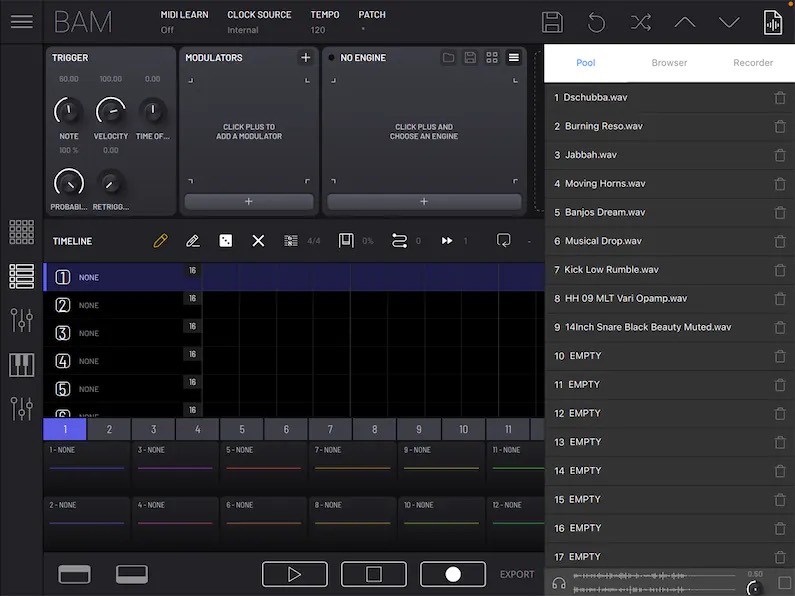Click the save patch floppy icon
This screenshot has height=596, width=795.
point(552,22)
